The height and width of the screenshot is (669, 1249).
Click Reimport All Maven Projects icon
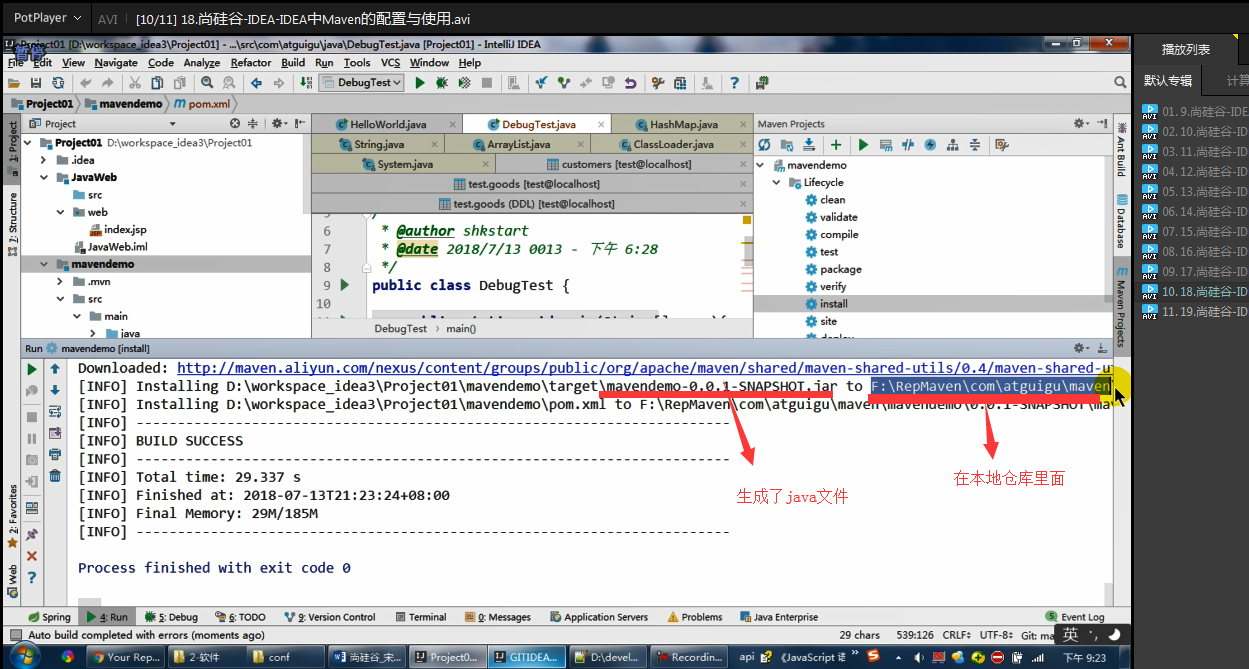pos(764,145)
